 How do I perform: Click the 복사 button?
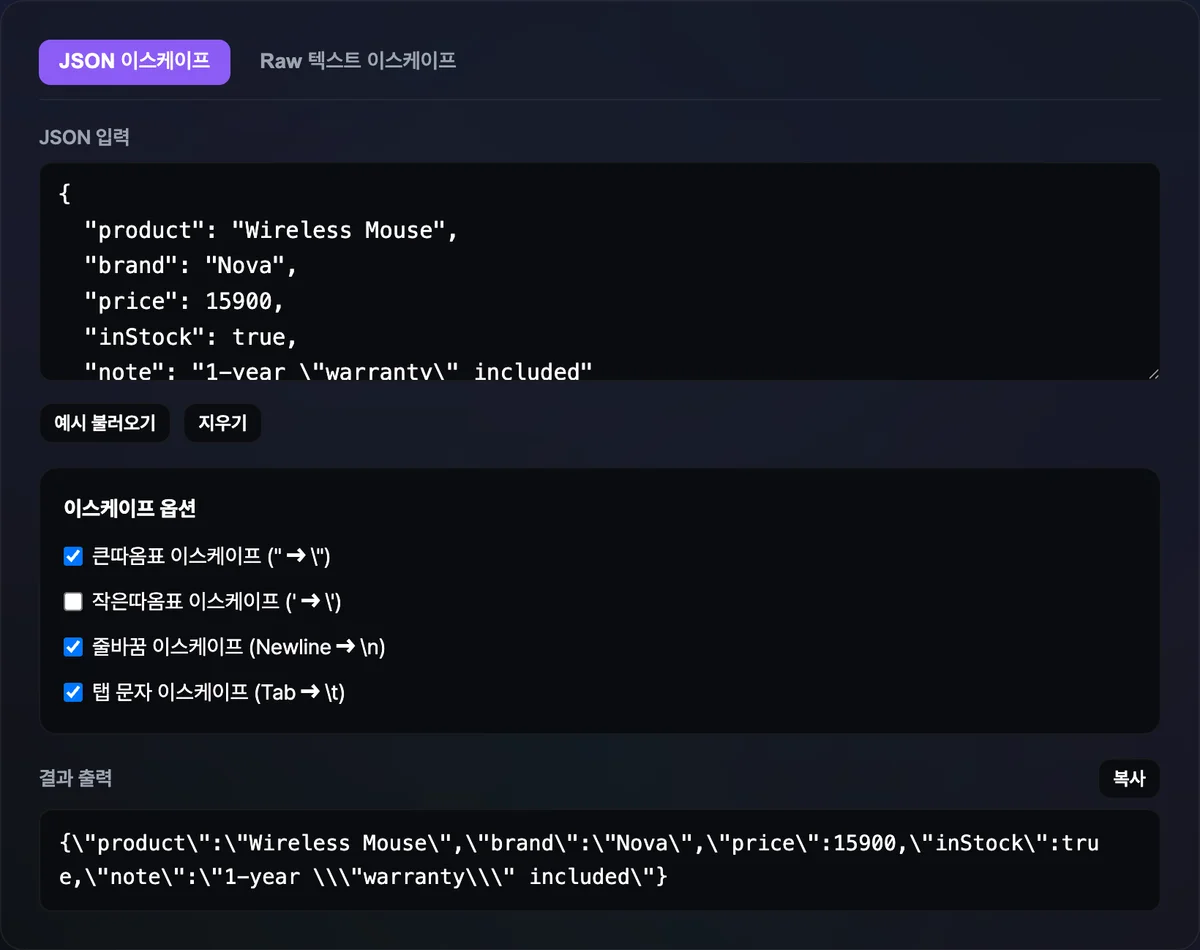1129,779
